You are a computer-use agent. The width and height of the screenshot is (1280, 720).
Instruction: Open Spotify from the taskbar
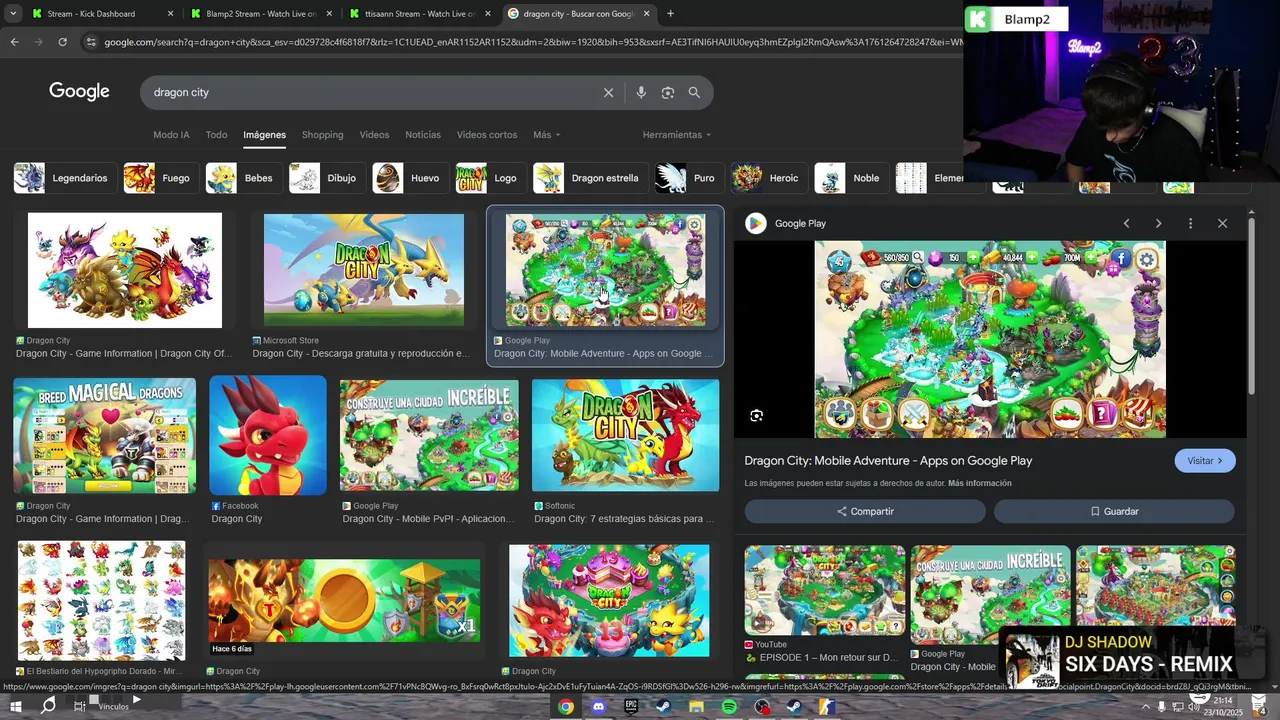click(729, 707)
